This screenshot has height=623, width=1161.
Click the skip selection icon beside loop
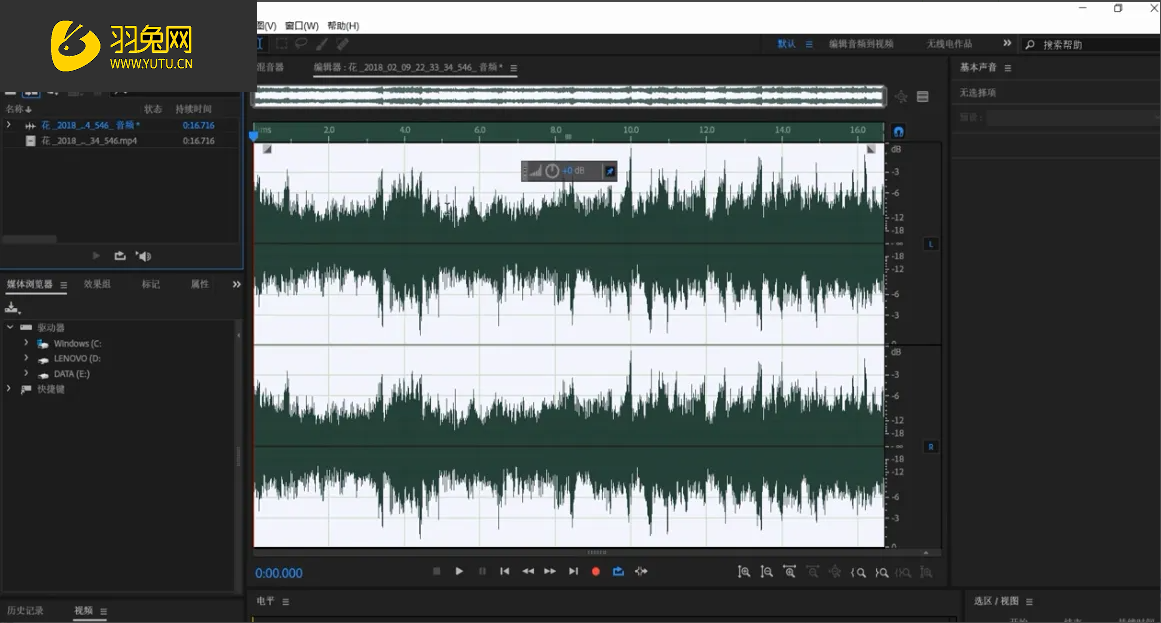click(x=641, y=571)
